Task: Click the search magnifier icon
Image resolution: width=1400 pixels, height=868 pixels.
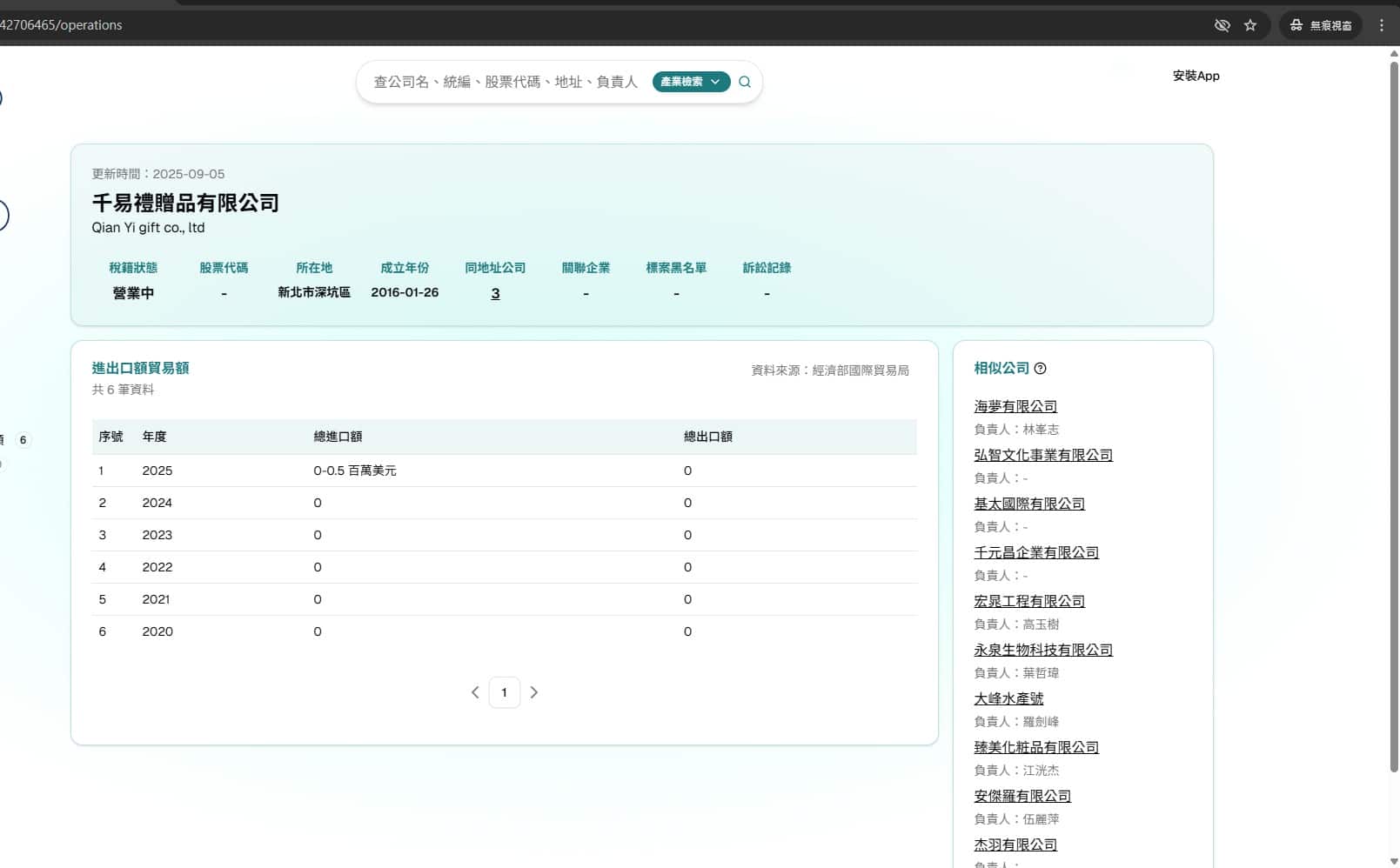Action: 744,81
